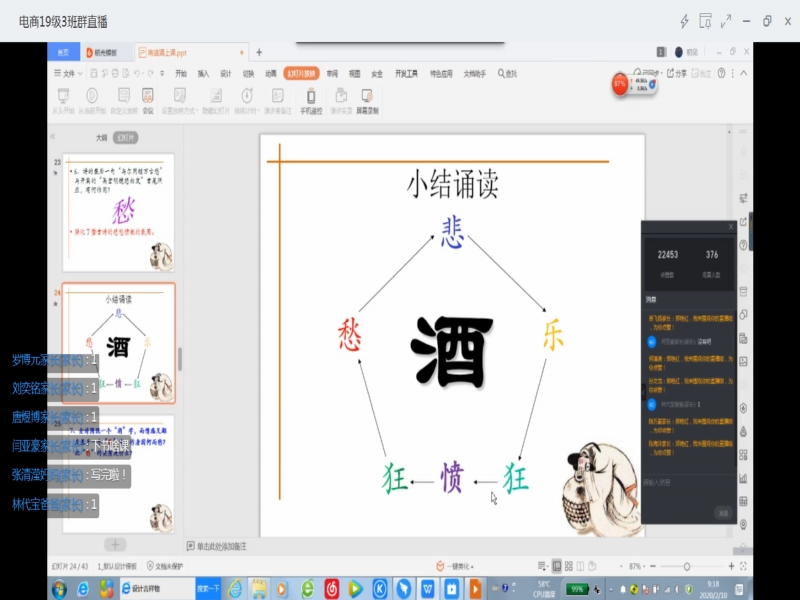Click the Undo arrow icon

tap(137, 73)
